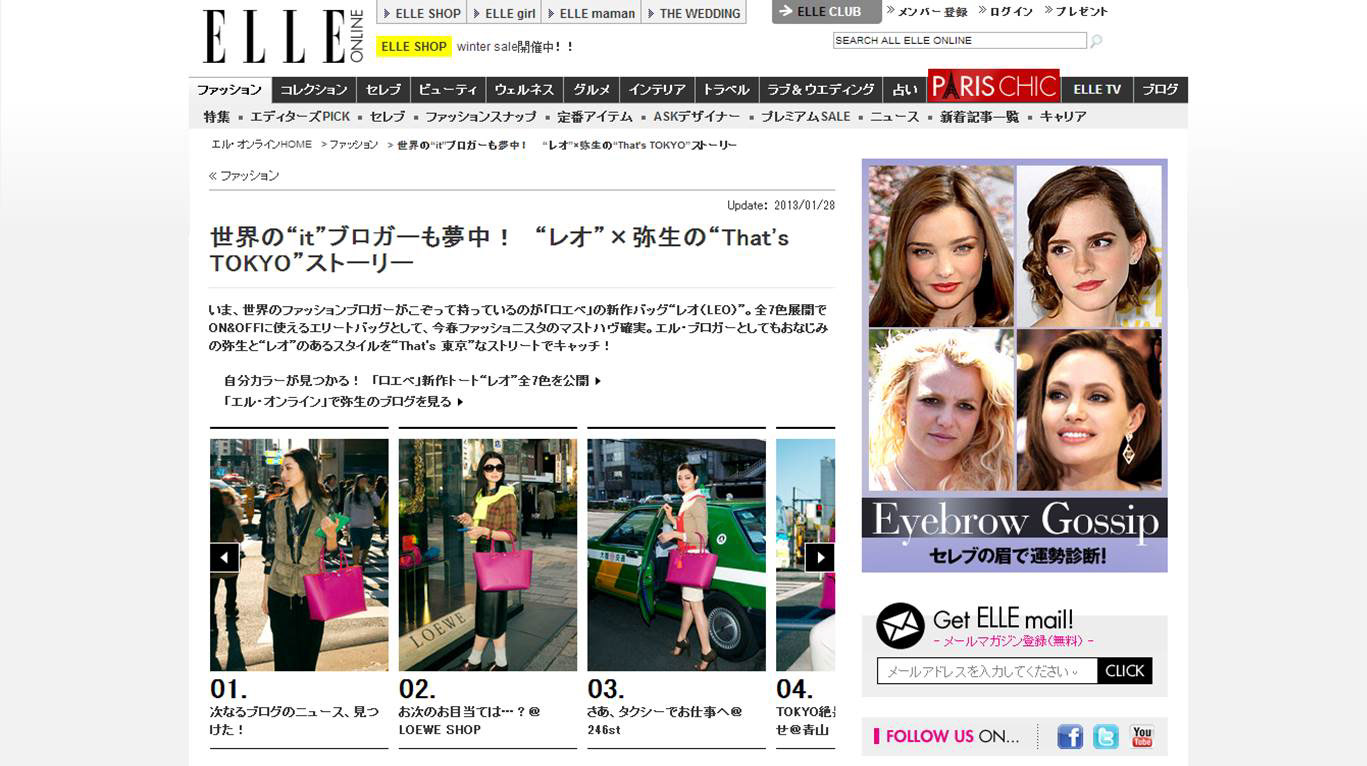Open 特集 submenu item
The height and width of the screenshot is (766, 1367).
click(x=217, y=117)
